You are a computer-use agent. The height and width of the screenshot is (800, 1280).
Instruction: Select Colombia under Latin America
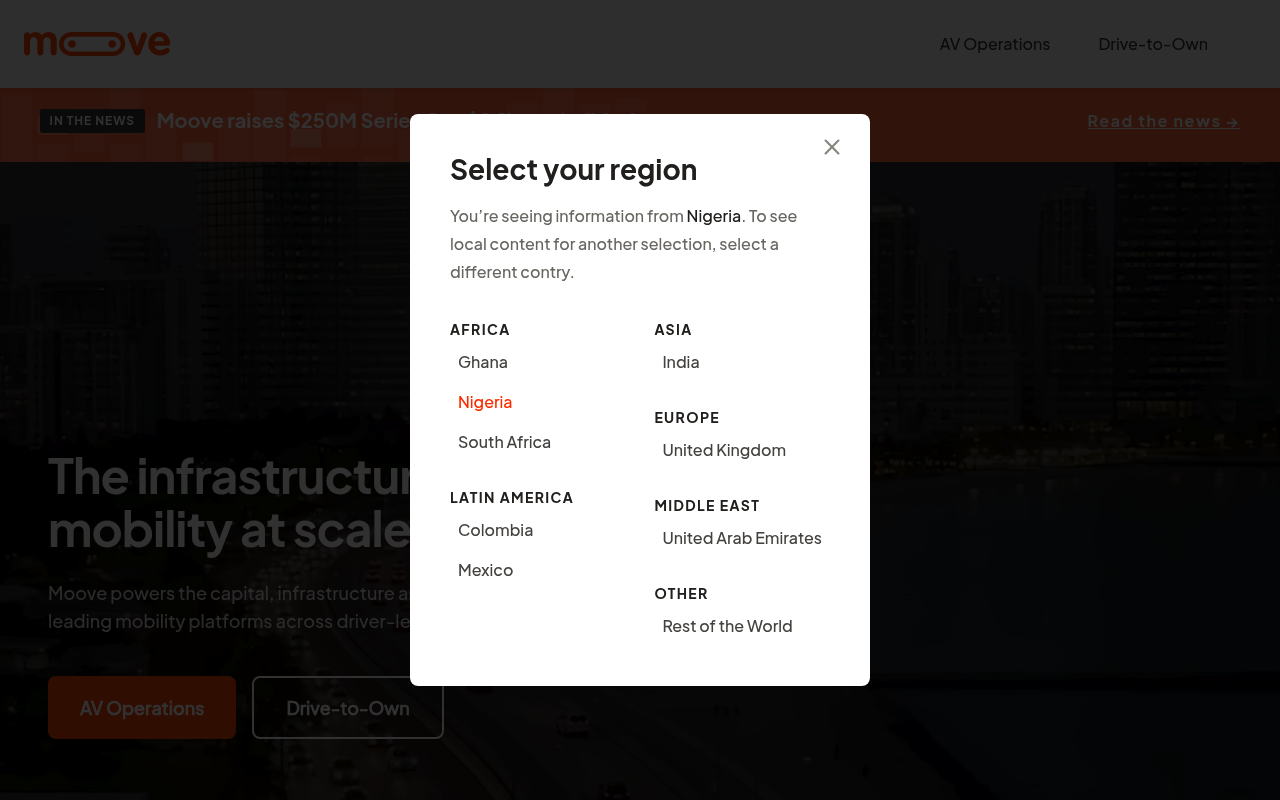495,530
